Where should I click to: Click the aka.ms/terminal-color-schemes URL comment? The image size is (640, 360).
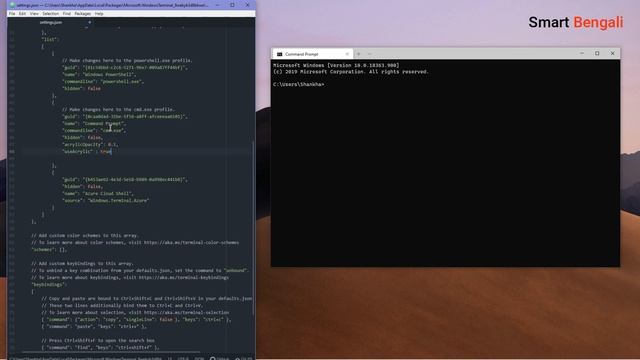coord(135,242)
